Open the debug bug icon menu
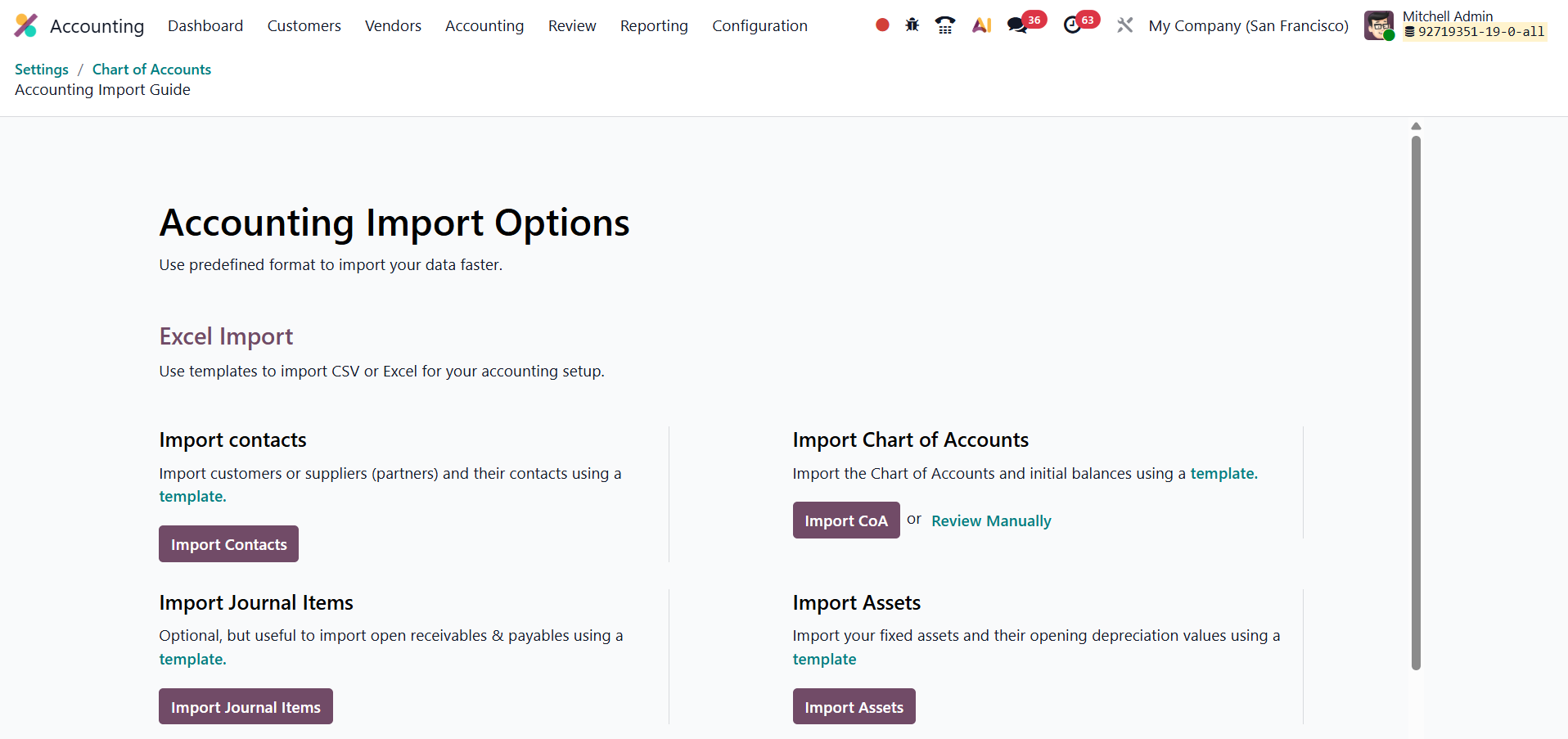The height and width of the screenshot is (739, 1568). [x=912, y=25]
